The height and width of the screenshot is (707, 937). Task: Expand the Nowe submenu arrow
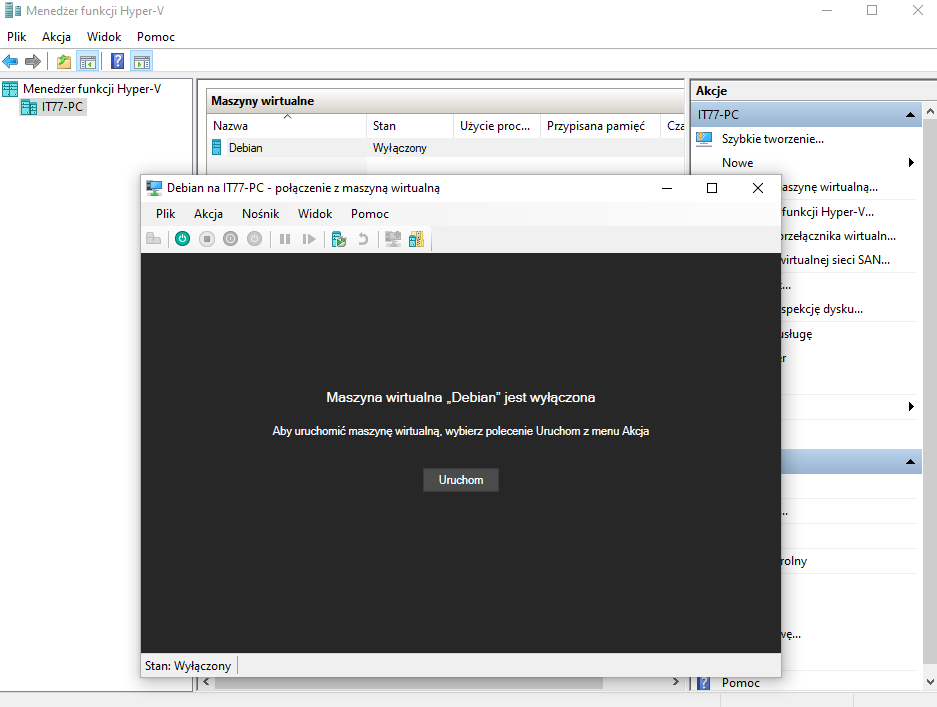pos(911,163)
